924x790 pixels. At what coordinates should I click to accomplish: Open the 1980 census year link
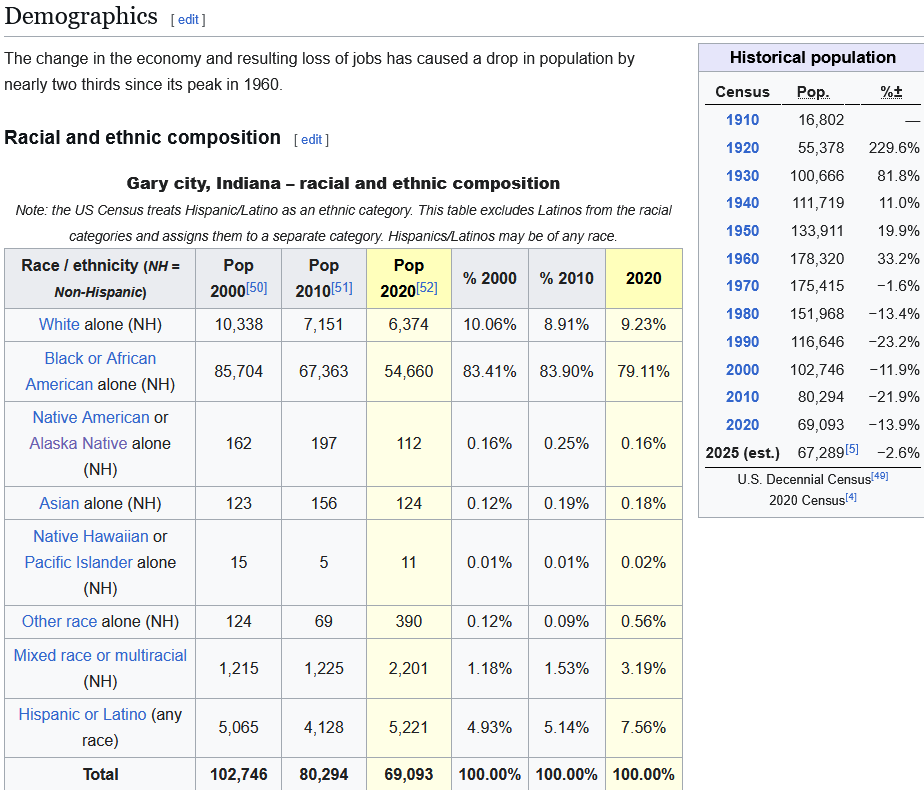[x=742, y=314]
